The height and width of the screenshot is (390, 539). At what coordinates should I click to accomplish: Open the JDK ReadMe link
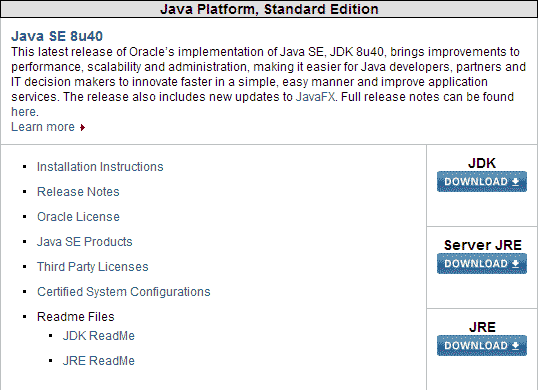tap(99, 336)
